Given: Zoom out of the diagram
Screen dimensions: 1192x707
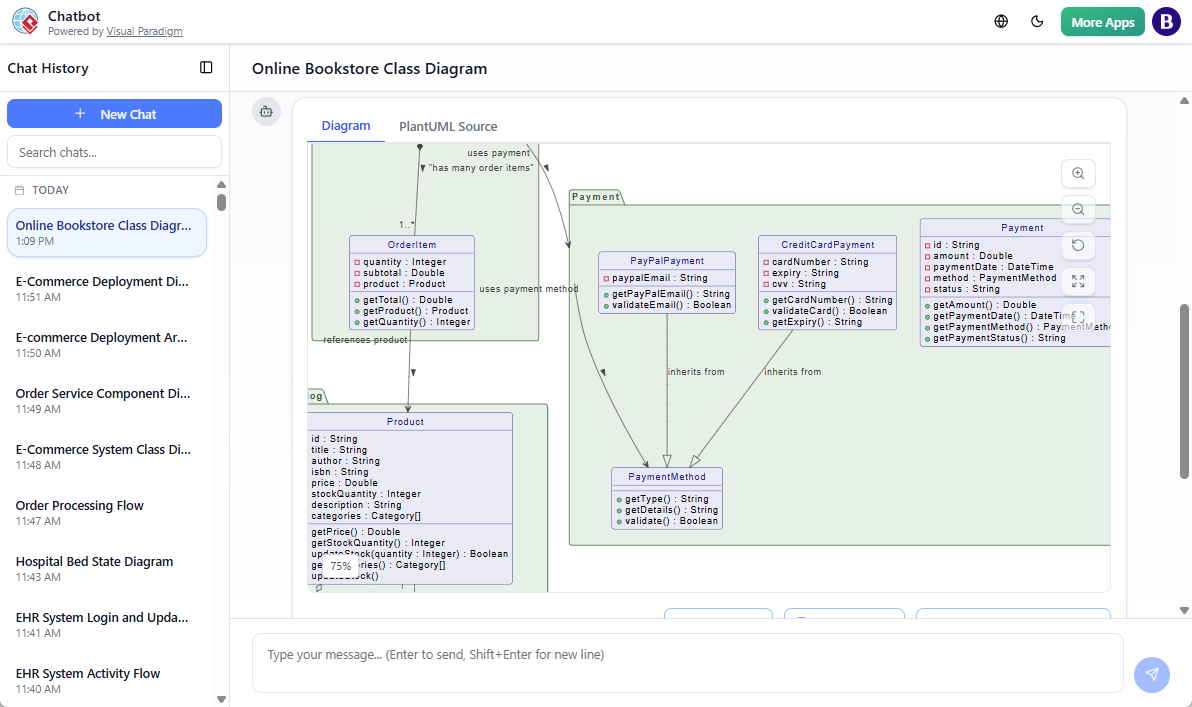Looking at the screenshot, I should coord(1078,209).
